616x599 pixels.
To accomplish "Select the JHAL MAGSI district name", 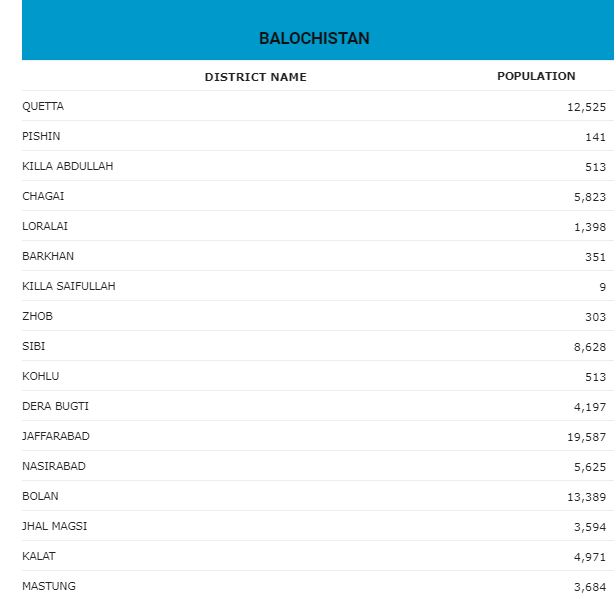I will [54, 526].
